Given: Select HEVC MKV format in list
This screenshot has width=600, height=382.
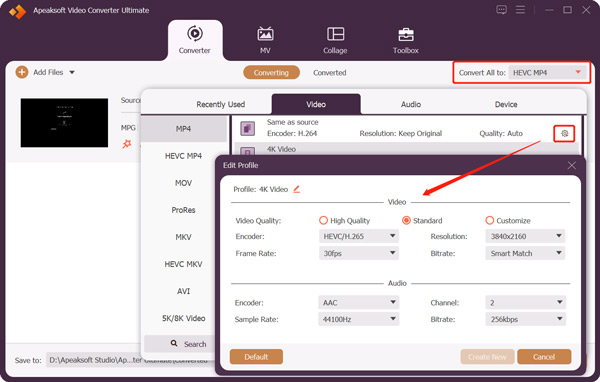Looking at the screenshot, I should [184, 264].
